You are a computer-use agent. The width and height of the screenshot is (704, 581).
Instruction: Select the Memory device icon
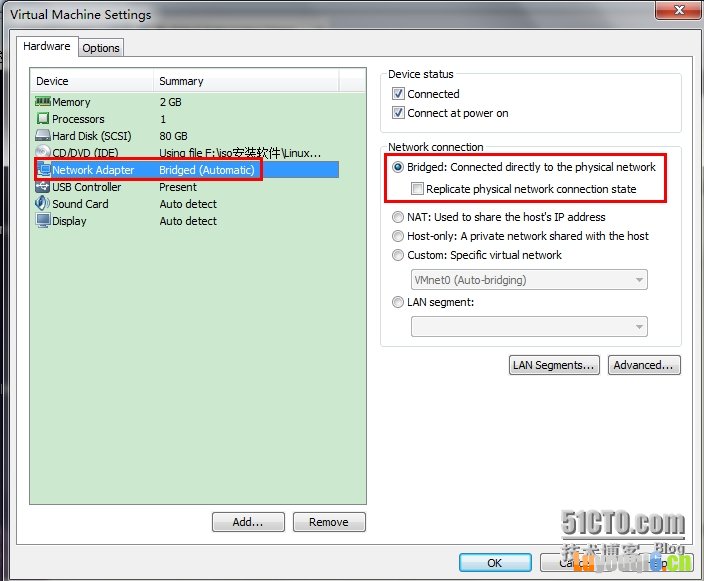tap(43, 102)
